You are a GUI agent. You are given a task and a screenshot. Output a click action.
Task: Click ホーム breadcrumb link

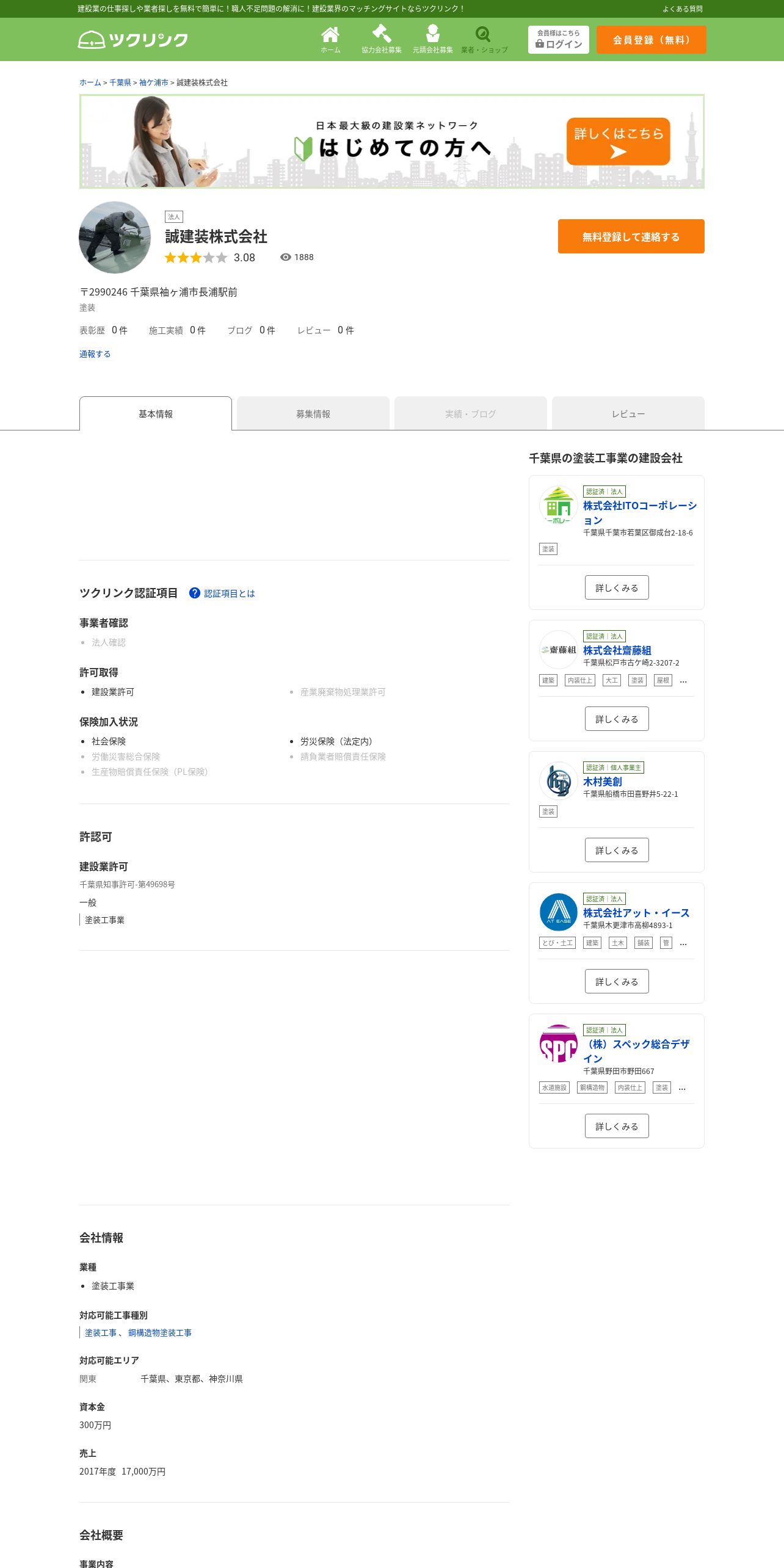90,82
